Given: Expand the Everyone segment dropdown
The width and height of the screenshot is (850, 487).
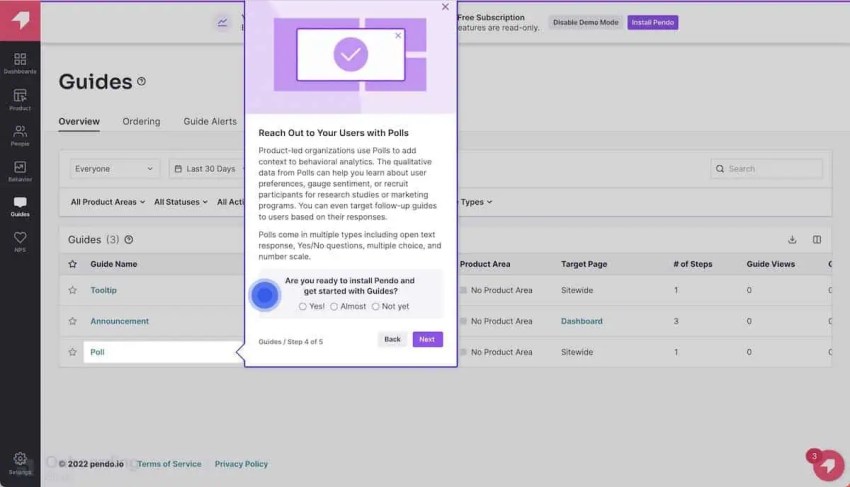Looking at the screenshot, I should click(x=115, y=169).
